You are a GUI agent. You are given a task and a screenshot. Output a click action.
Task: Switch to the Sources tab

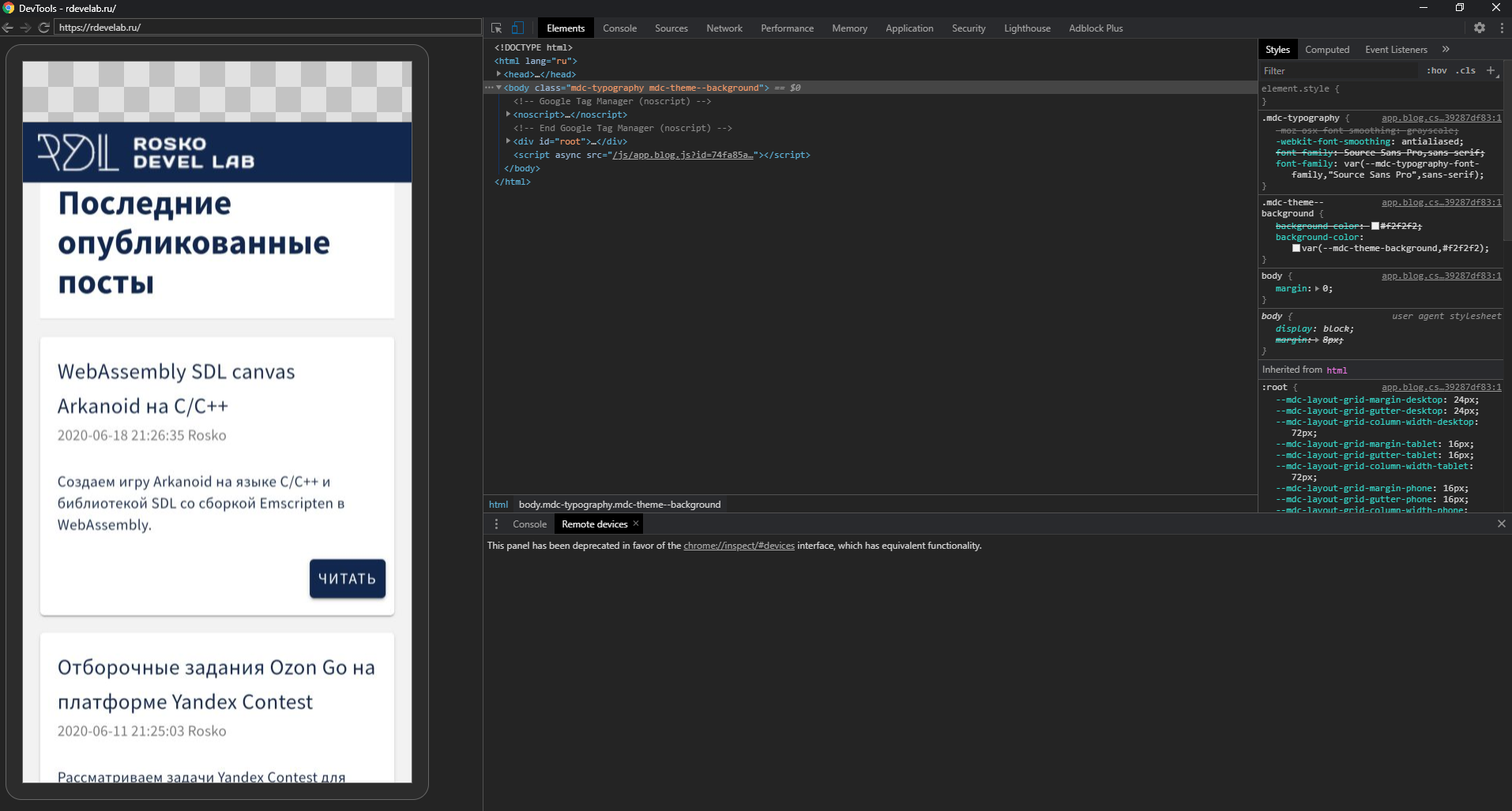(671, 28)
